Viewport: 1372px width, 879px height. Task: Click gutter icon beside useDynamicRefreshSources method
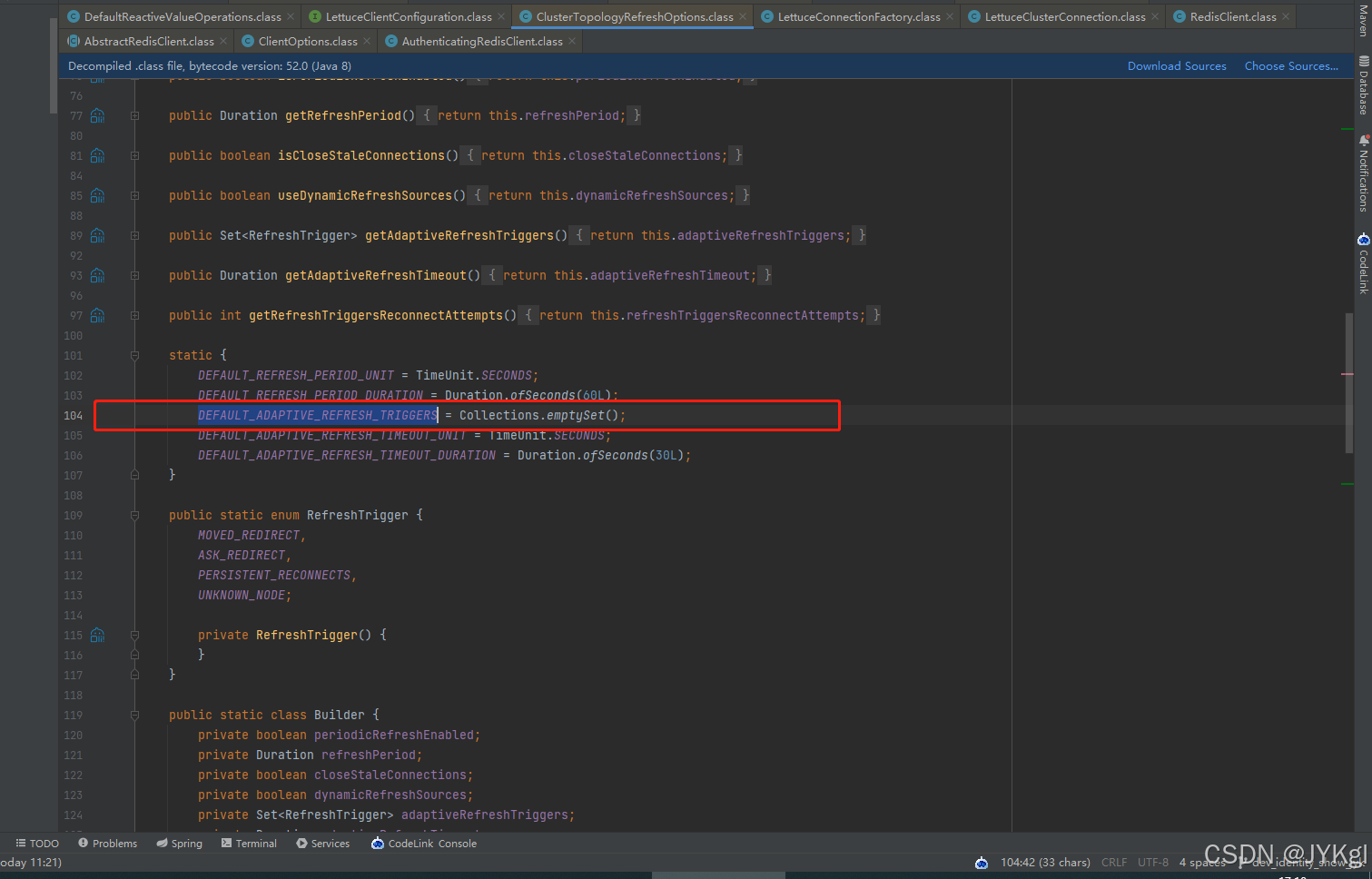pyautogui.click(x=97, y=195)
